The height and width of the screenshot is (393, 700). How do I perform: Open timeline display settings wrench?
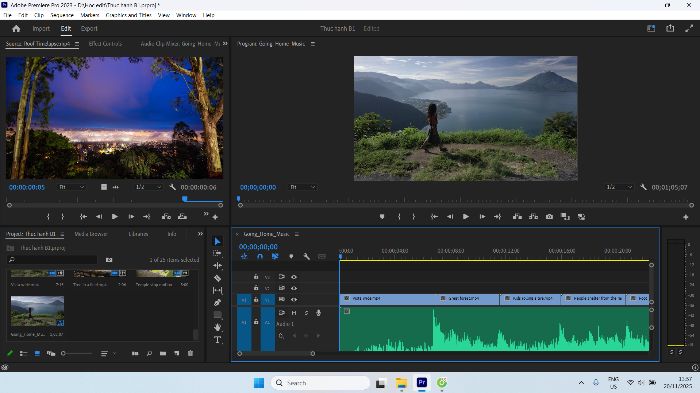(x=306, y=256)
